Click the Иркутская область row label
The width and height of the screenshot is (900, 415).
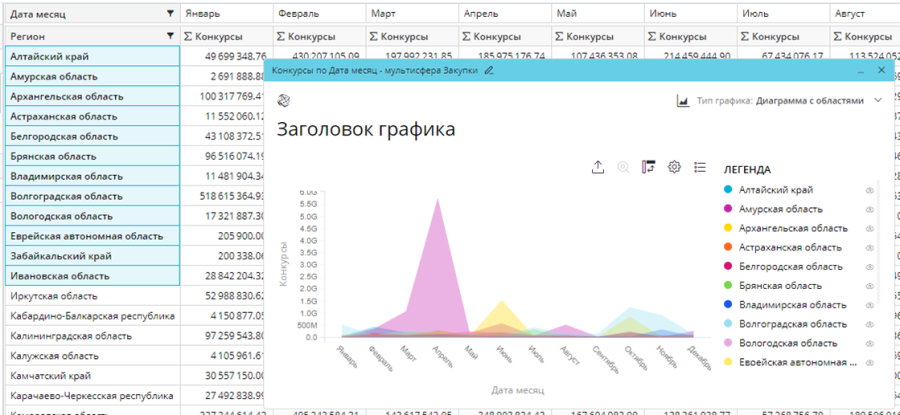54,297
